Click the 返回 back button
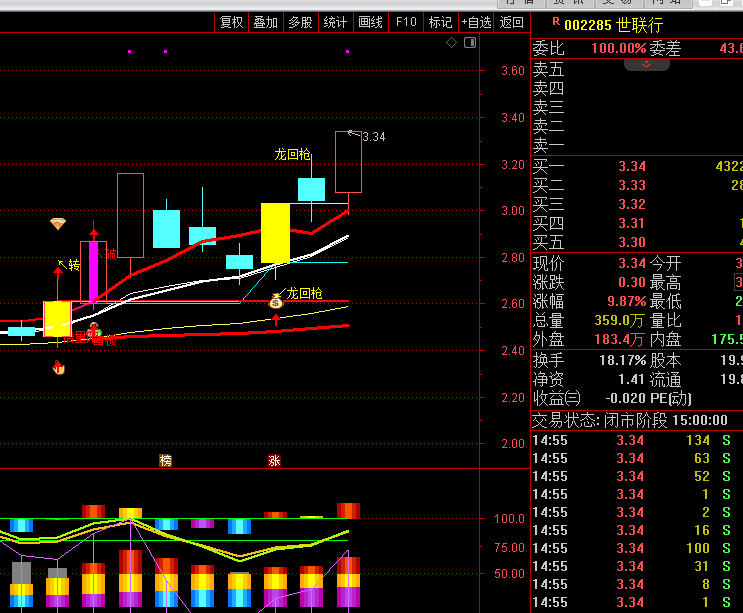This screenshot has height=613, width=743. [x=511, y=22]
